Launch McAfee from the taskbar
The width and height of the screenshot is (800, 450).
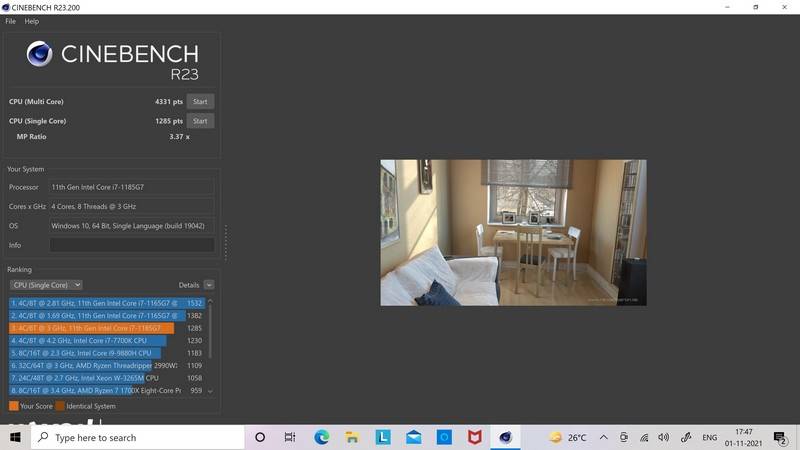(x=475, y=438)
